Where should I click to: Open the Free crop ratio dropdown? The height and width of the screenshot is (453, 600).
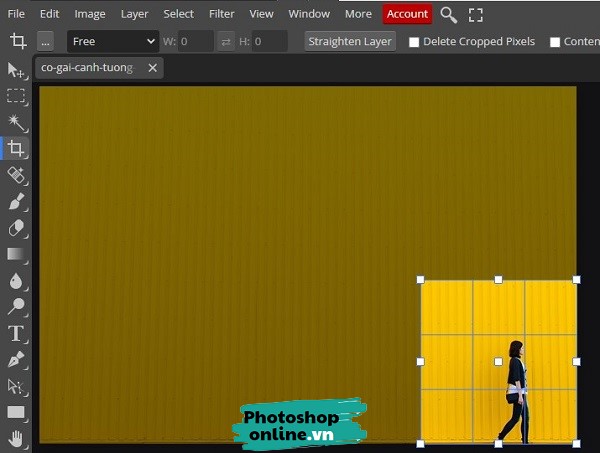click(114, 42)
